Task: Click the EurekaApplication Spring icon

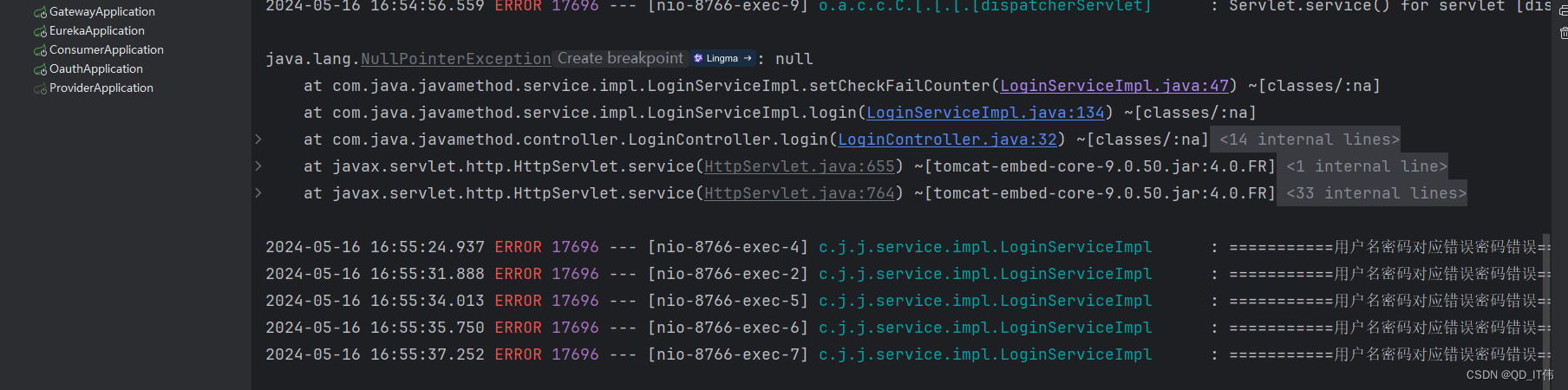Action: [40, 31]
